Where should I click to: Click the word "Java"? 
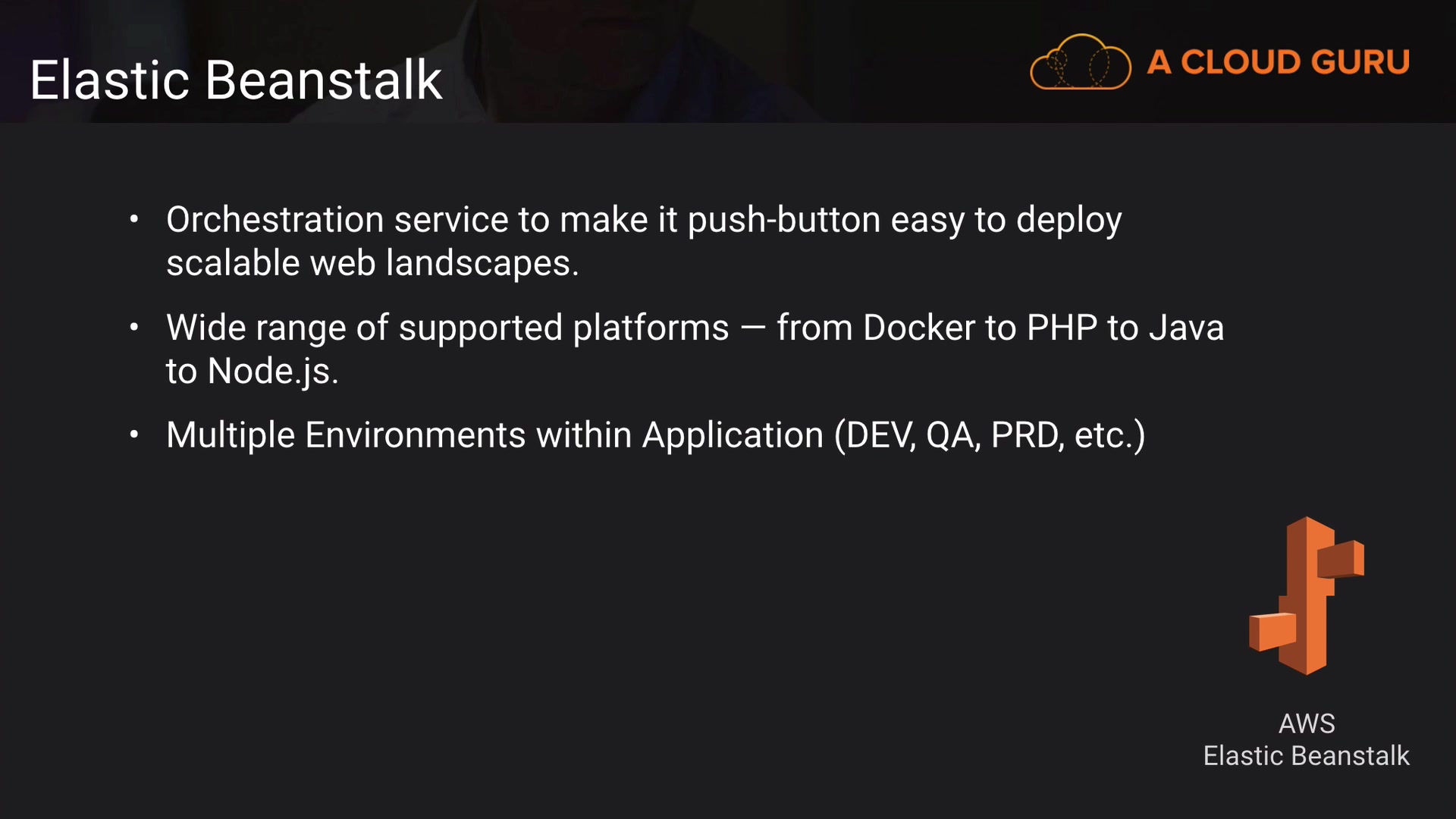[x=1186, y=328]
